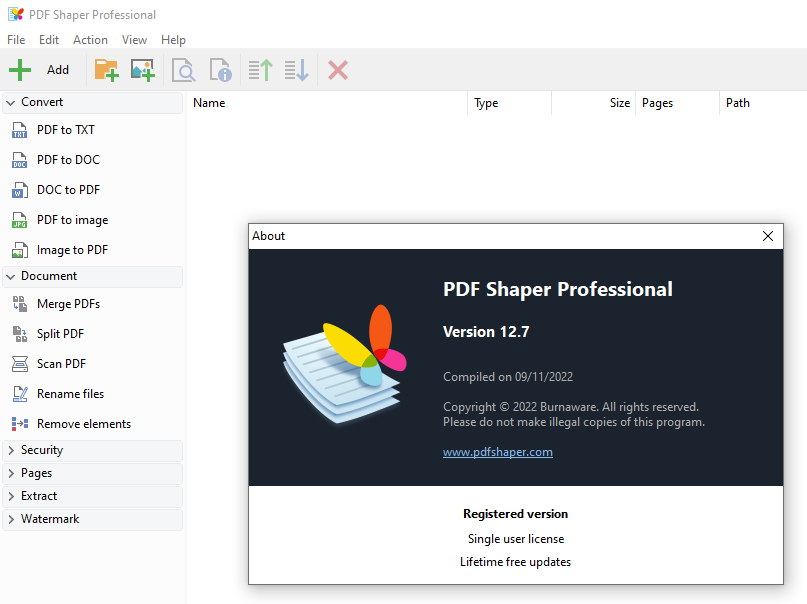Image resolution: width=807 pixels, height=604 pixels.
Task: Click the Move up toolbar icon
Action: [260, 70]
